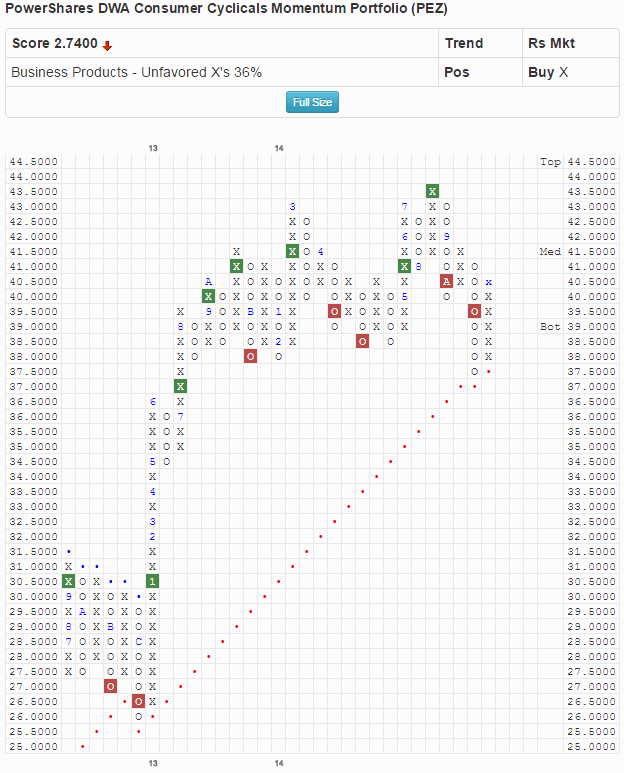Click the Buy X value under Rs Mkt
Image resolution: width=624 pixels, height=773 pixels.
(x=548, y=72)
